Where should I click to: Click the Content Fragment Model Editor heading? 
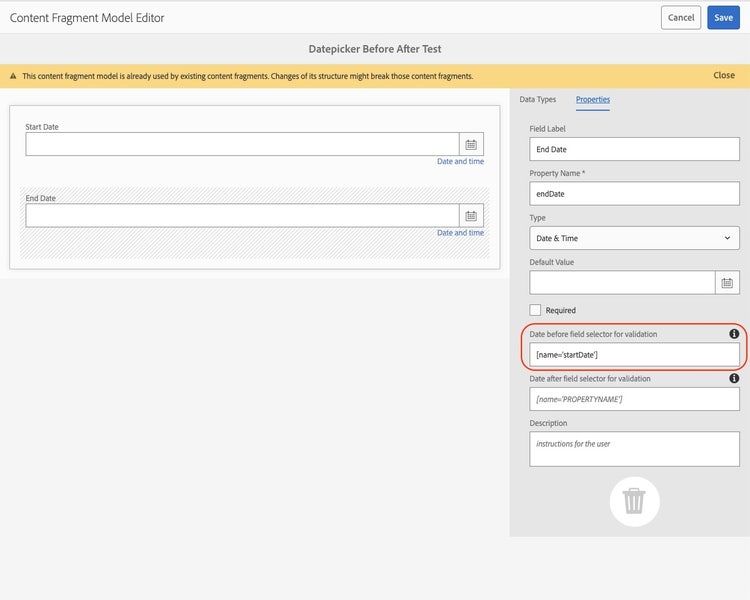click(87, 18)
